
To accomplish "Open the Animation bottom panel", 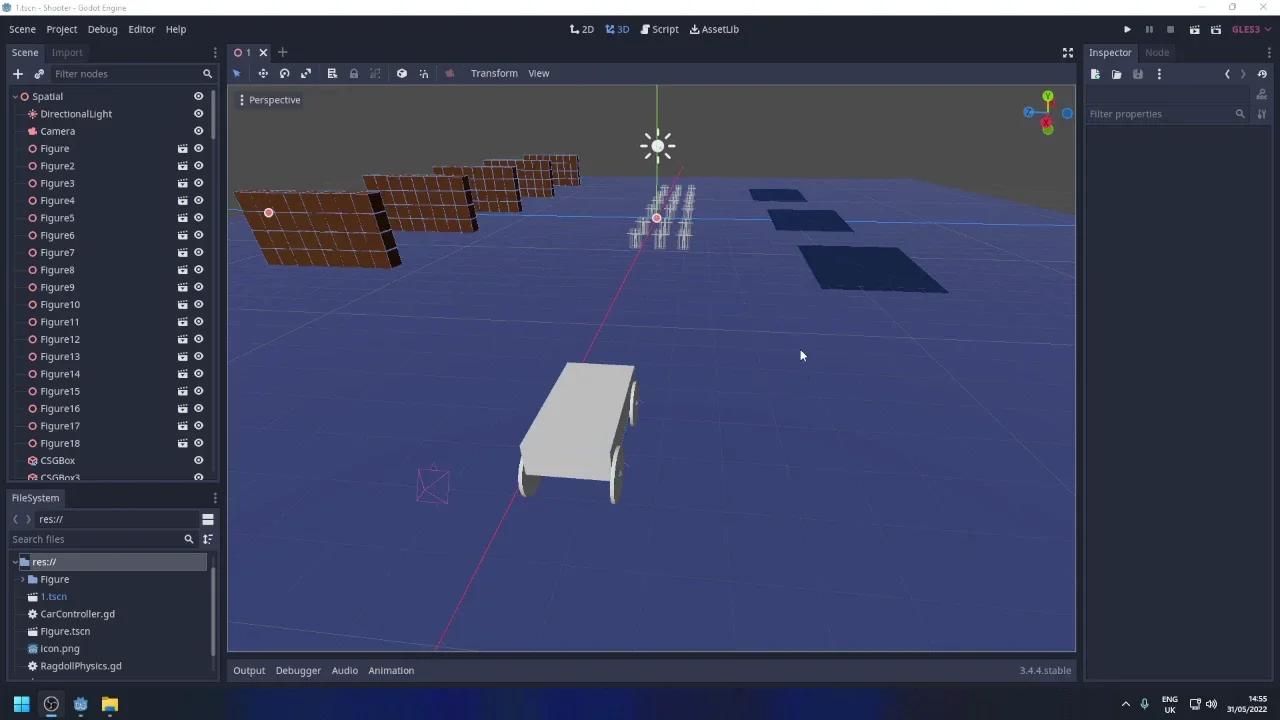I will tap(391, 671).
